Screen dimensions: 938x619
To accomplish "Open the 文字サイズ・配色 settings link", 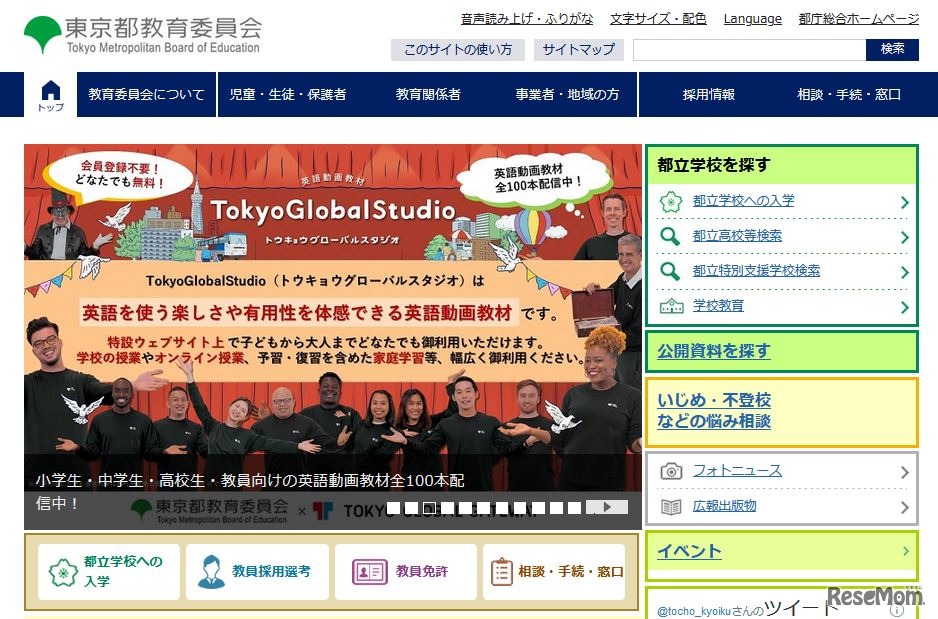I will click(x=658, y=19).
